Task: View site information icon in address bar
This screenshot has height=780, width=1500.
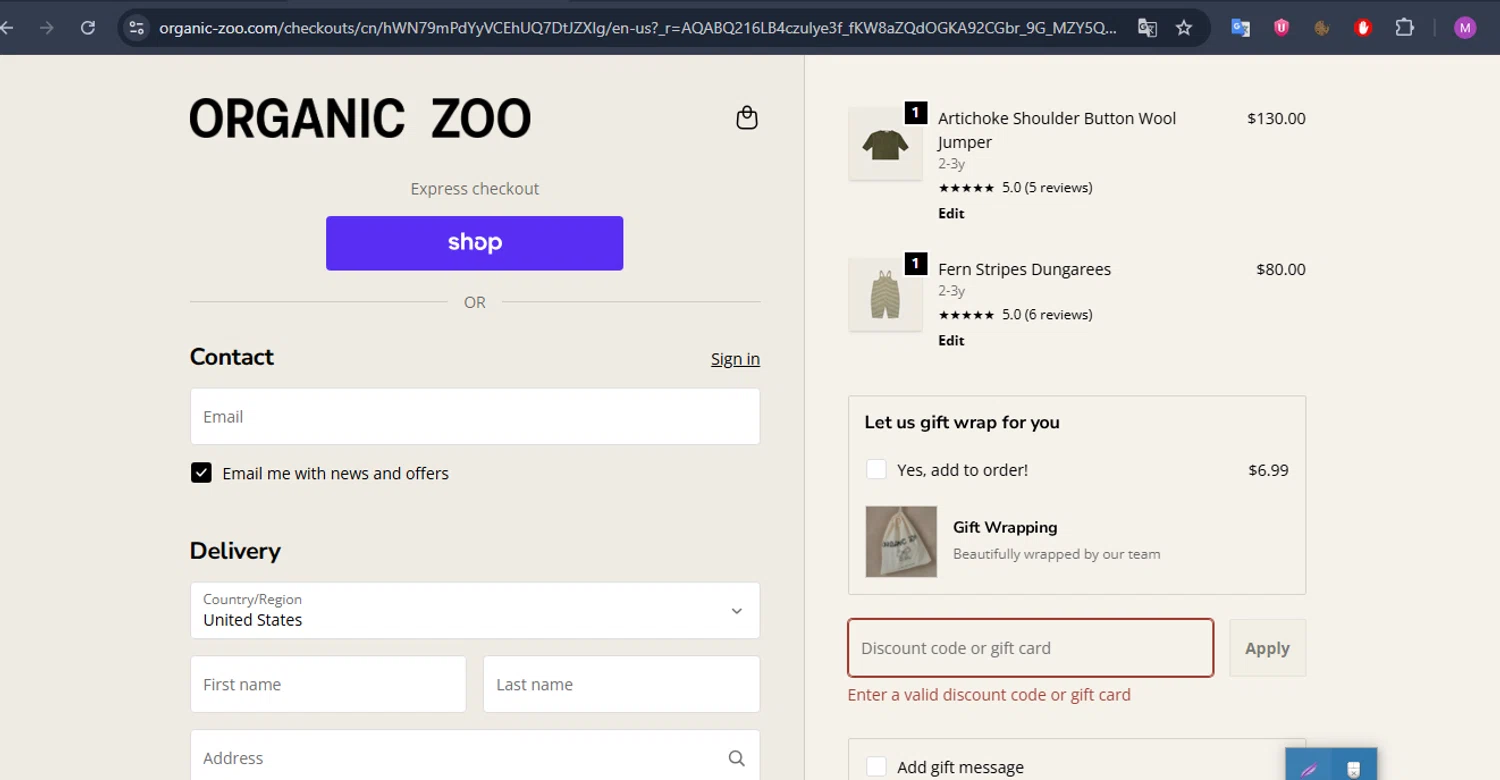Action: click(137, 28)
